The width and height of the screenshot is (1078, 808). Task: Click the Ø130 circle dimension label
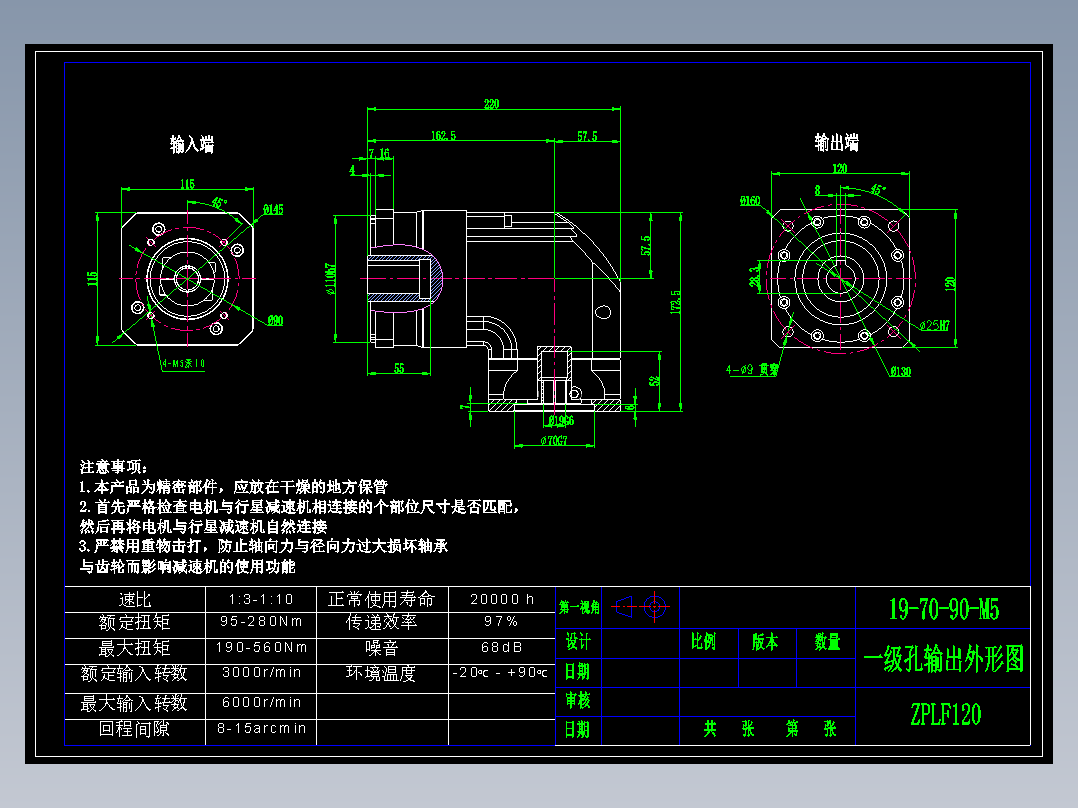(903, 369)
